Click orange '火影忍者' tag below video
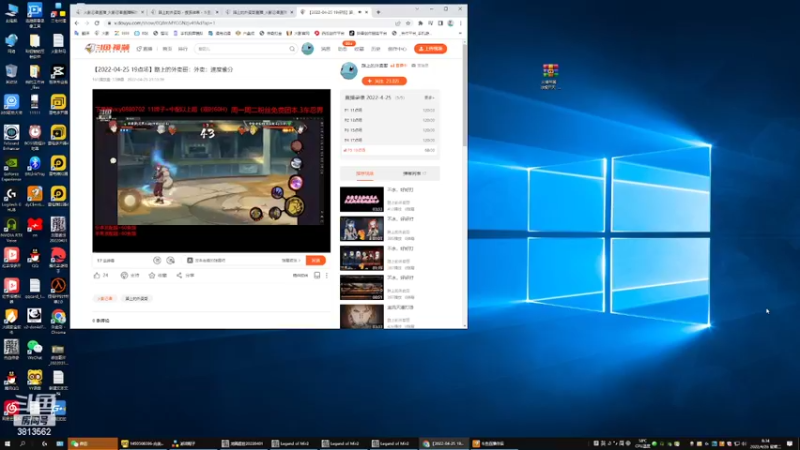The width and height of the screenshot is (800, 450). coord(105,298)
